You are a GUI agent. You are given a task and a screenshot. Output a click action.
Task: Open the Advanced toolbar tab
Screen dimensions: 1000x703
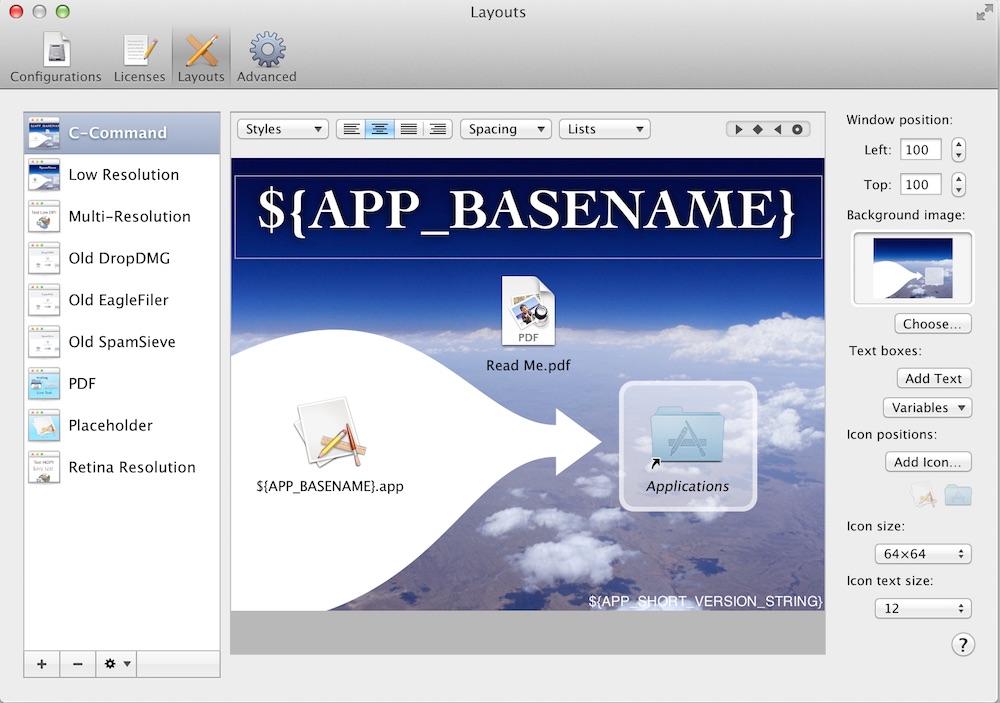[x=267, y=57]
